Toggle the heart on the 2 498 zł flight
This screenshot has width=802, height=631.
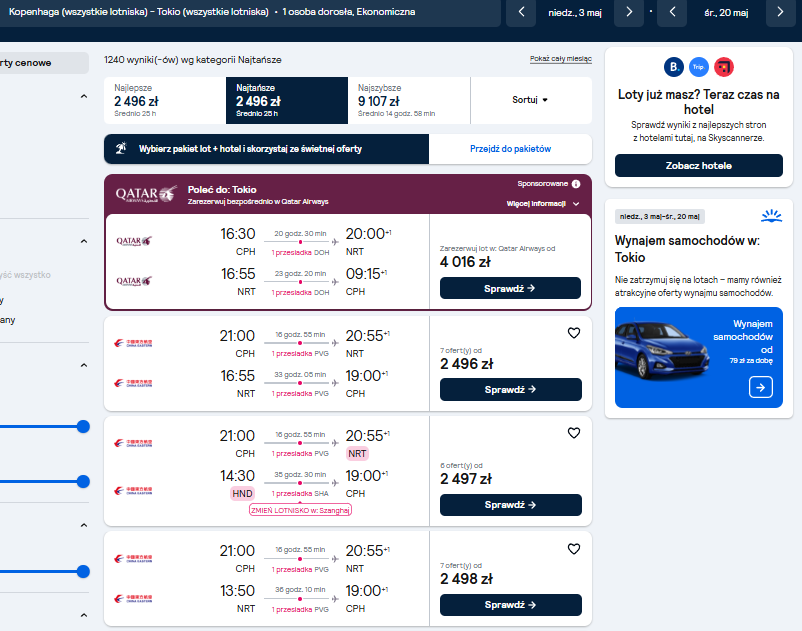[574, 549]
